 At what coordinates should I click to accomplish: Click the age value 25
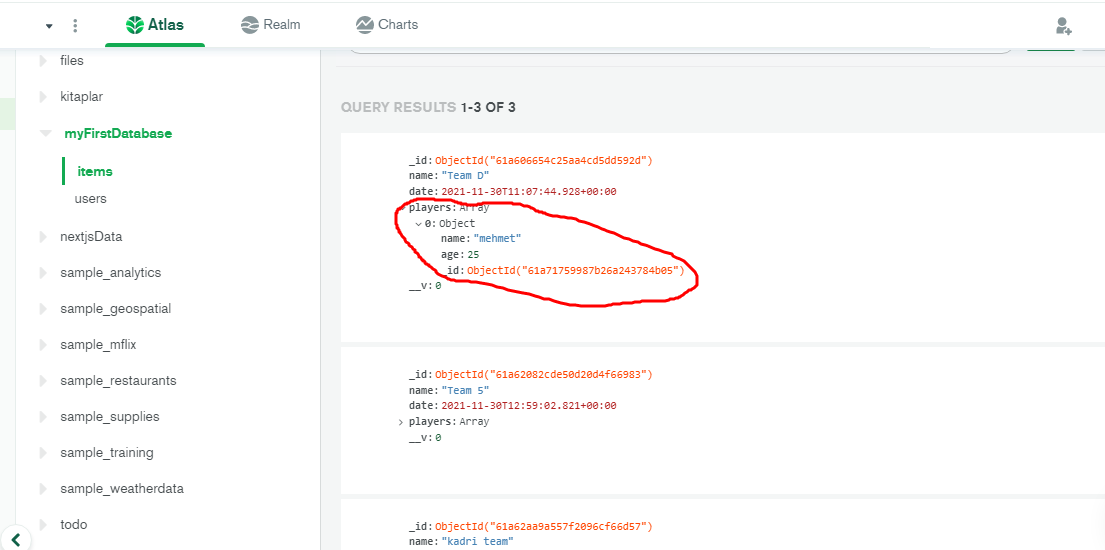(x=473, y=255)
